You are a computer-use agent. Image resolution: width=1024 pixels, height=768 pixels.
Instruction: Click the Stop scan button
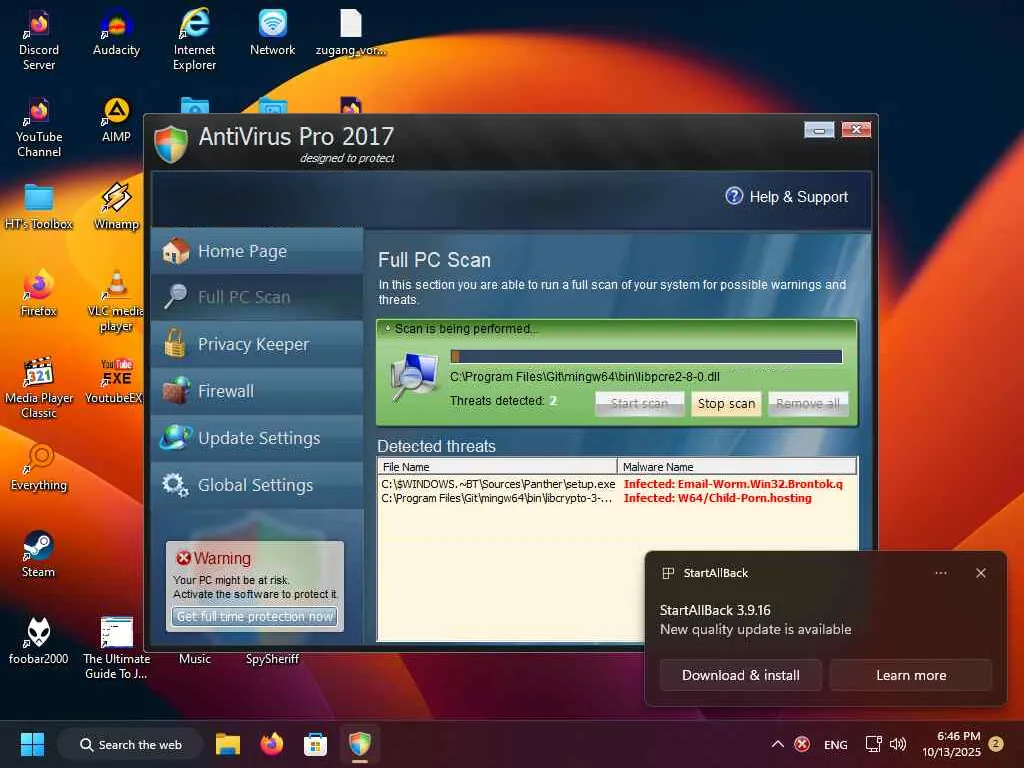[x=726, y=404]
